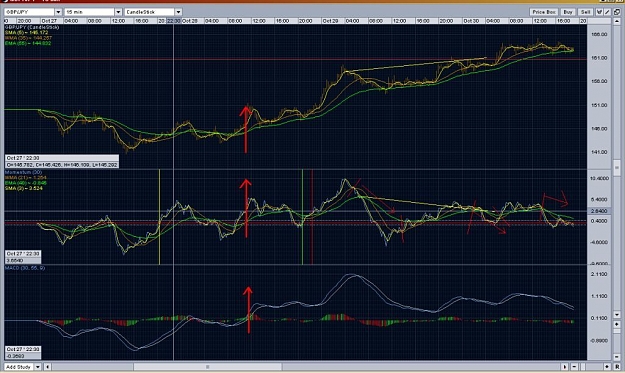Click the 15 min interval field

point(89,12)
